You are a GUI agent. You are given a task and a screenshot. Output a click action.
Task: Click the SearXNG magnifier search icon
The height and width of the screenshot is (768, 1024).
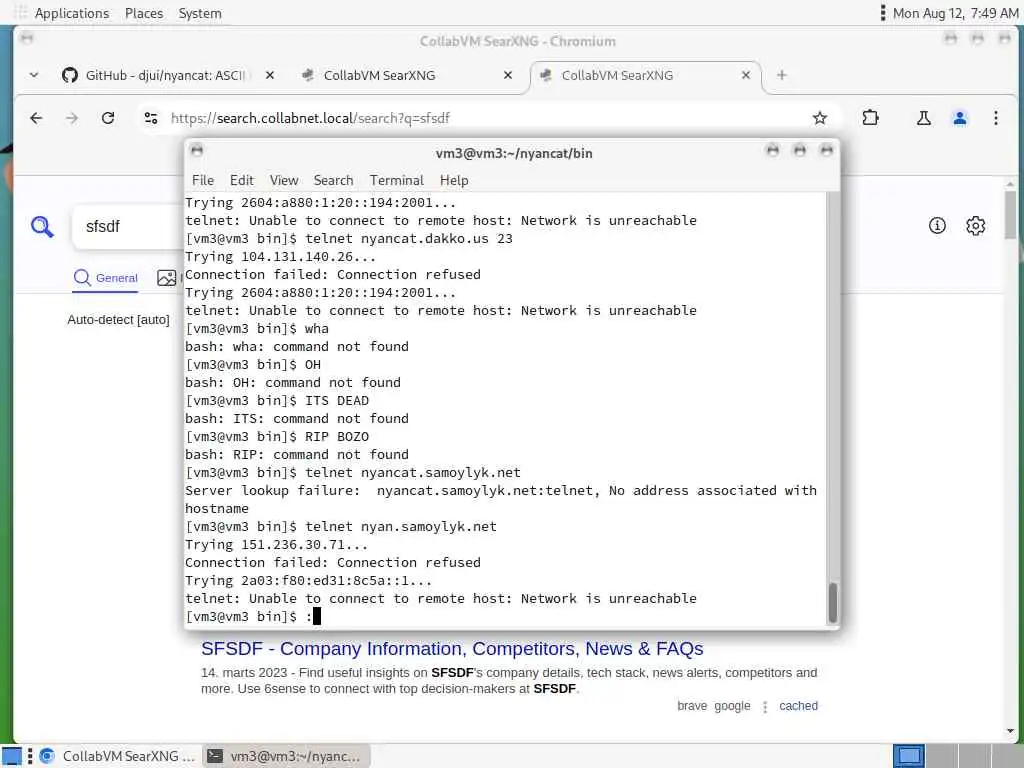click(x=42, y=227)
